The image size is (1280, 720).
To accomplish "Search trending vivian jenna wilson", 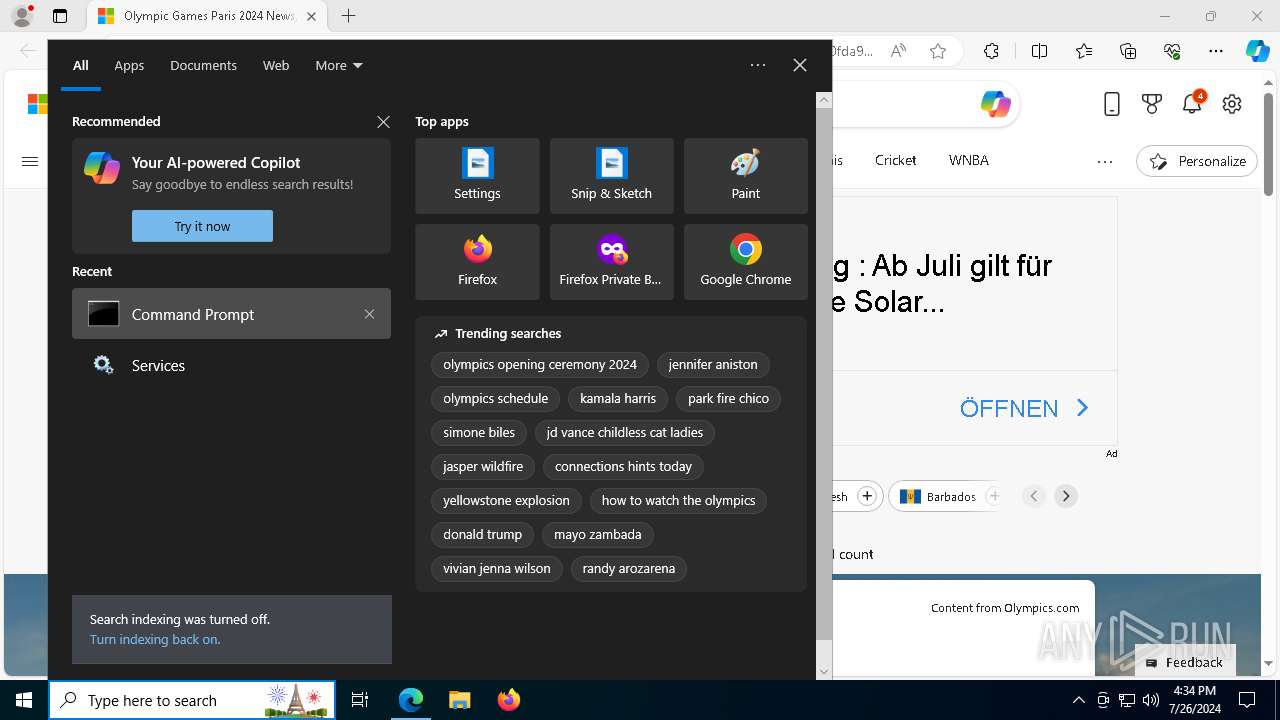I will (x=497, y=569).
